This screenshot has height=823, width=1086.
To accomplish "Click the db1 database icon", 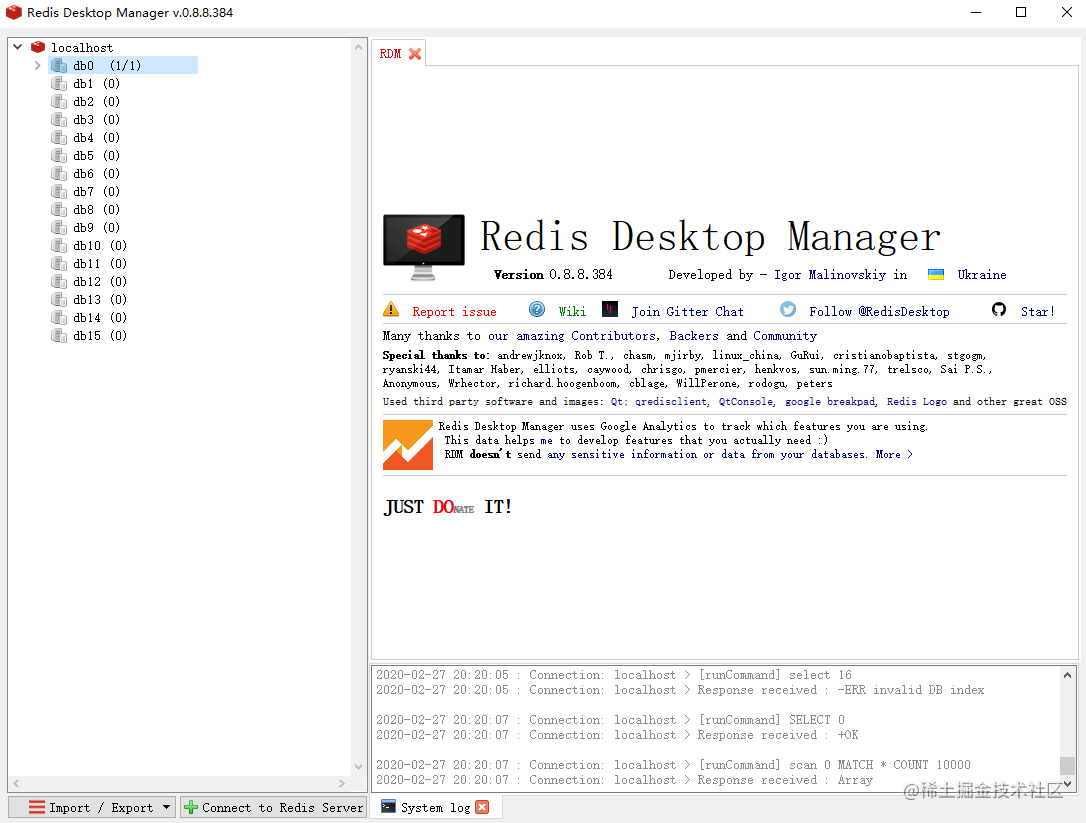I will [x=60, y=83].
